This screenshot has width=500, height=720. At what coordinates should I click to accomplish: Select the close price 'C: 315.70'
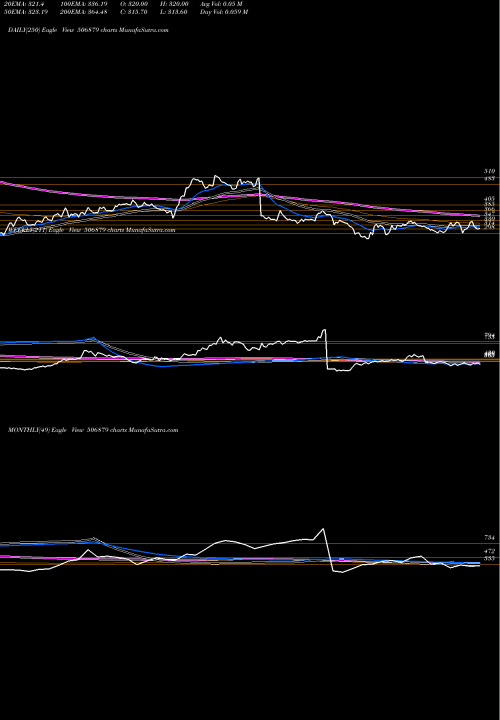click(134, 12)
